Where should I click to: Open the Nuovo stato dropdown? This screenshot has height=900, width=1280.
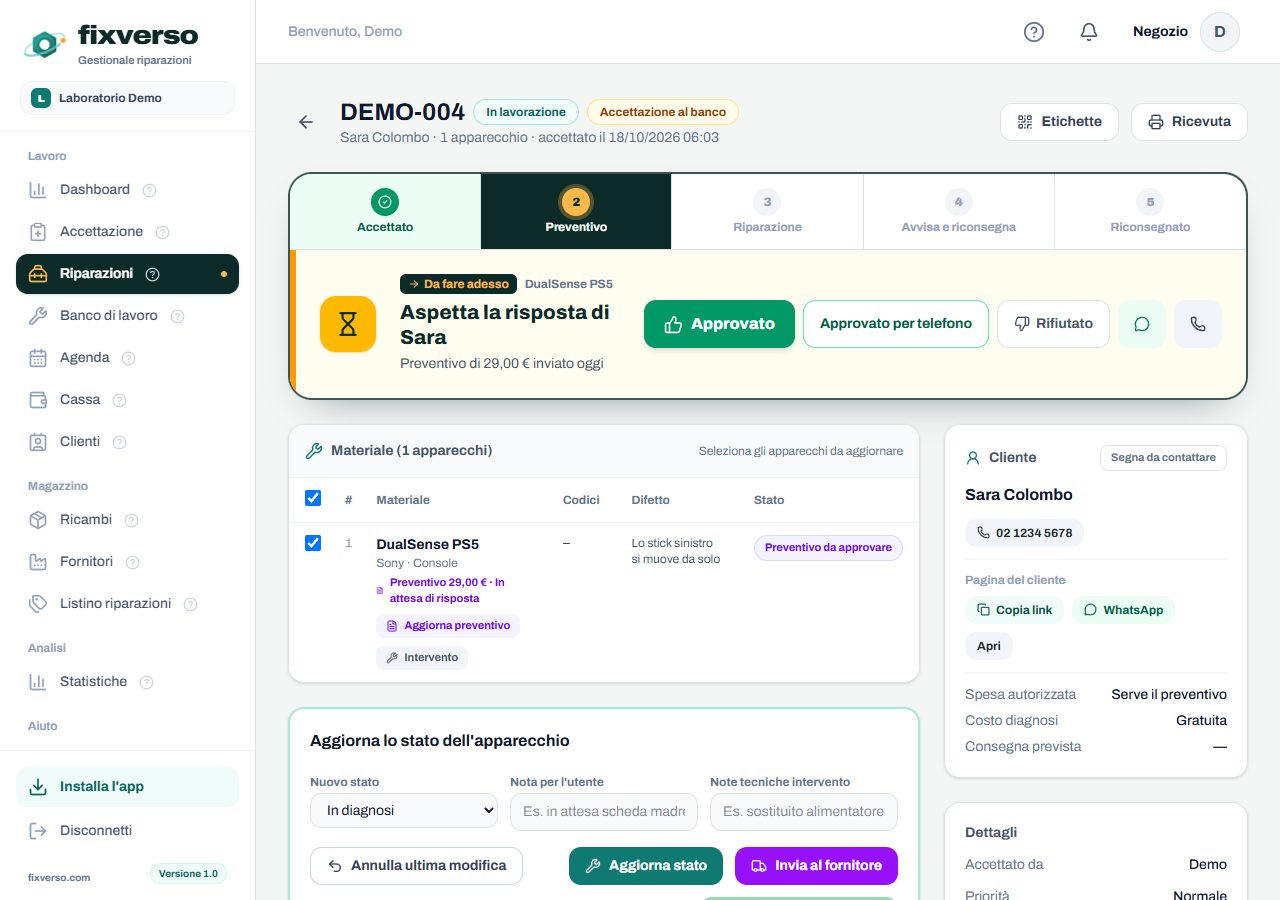click(x=404, y=811)
